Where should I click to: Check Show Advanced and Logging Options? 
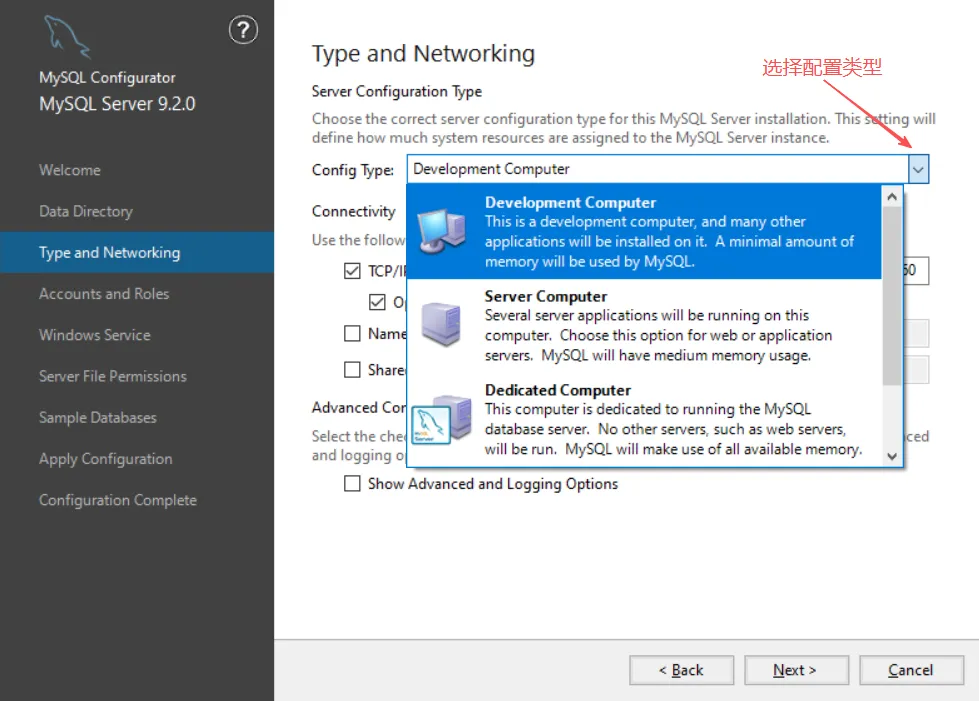[x=352, y=484]
